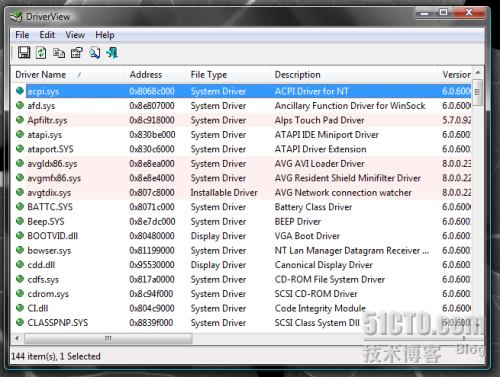
Task: Click the ATAPI IDE Miniport Driver description
Action: coord(327,135)
